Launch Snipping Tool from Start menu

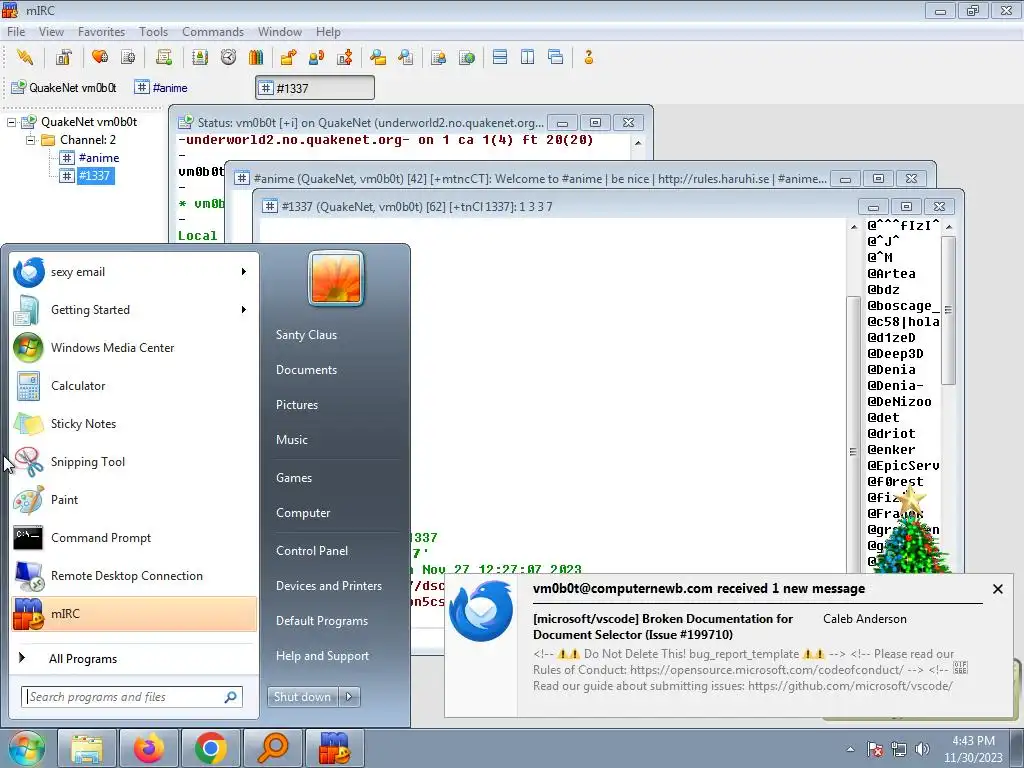point(134,462)
